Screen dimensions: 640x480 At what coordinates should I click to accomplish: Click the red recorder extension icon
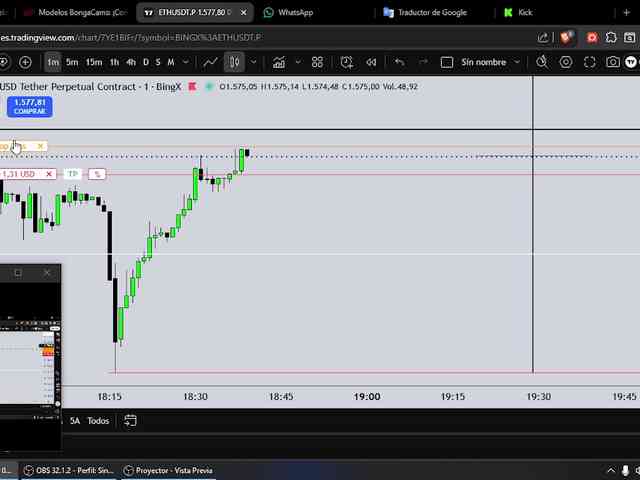pos(592,38)
